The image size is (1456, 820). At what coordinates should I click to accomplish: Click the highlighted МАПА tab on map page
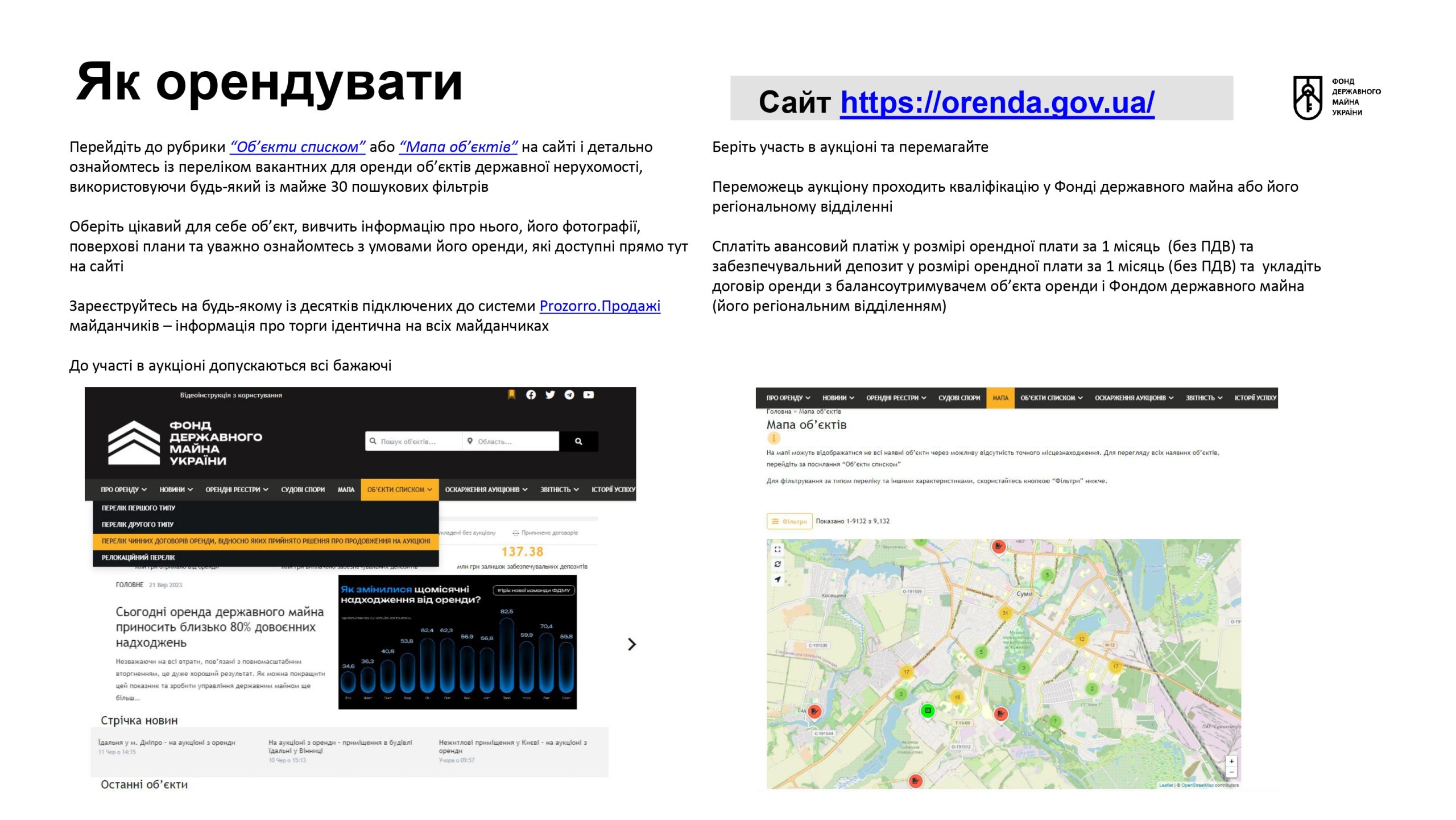click(1000, 398)
